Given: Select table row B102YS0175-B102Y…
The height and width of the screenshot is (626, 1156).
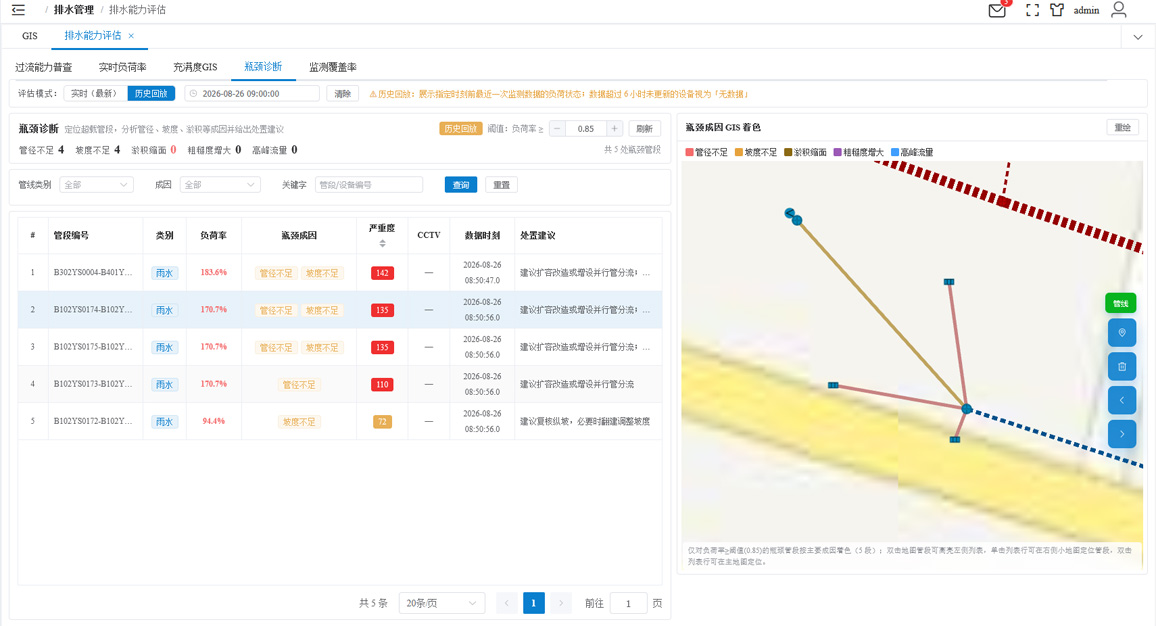Looking at the screenshot, I should [340, 347].
